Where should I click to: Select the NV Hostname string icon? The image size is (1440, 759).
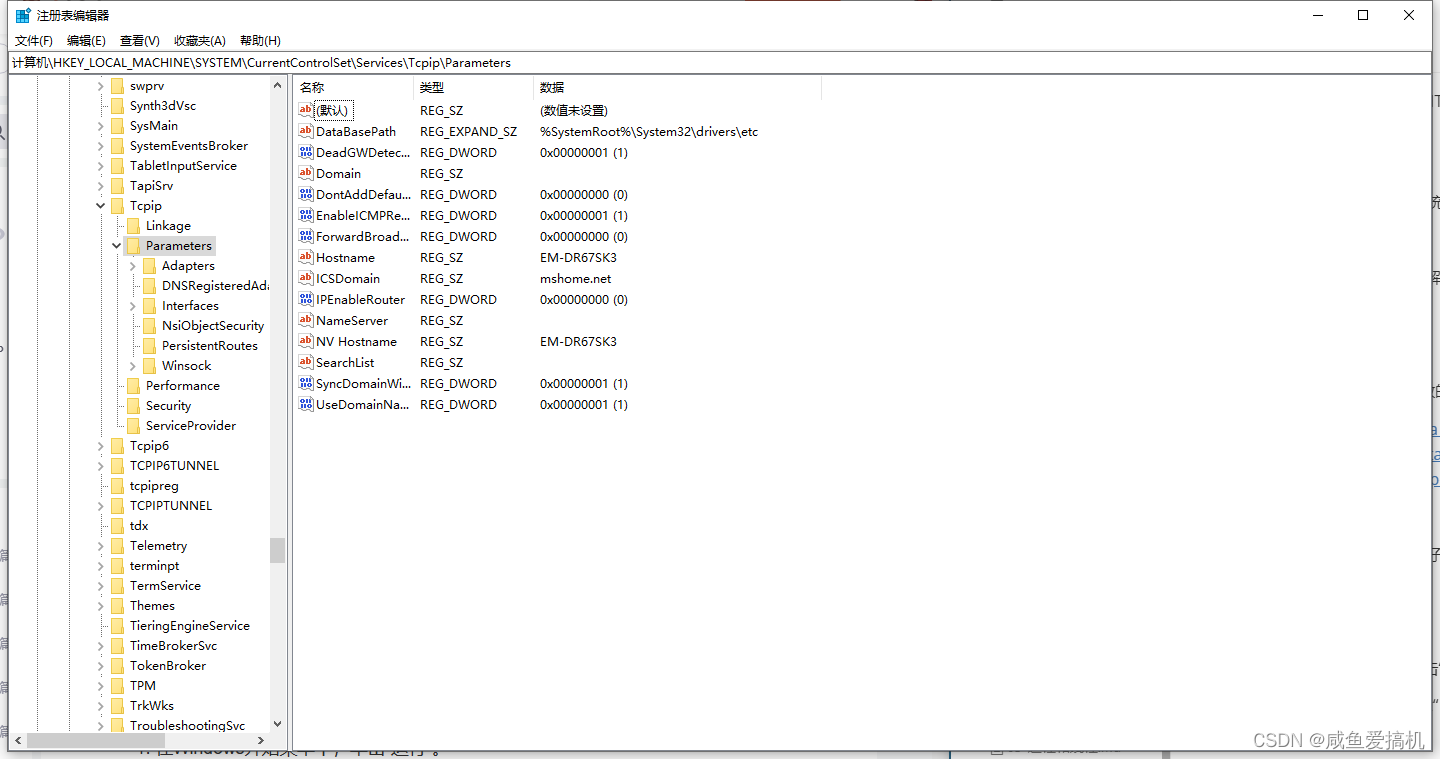point(306,341)
